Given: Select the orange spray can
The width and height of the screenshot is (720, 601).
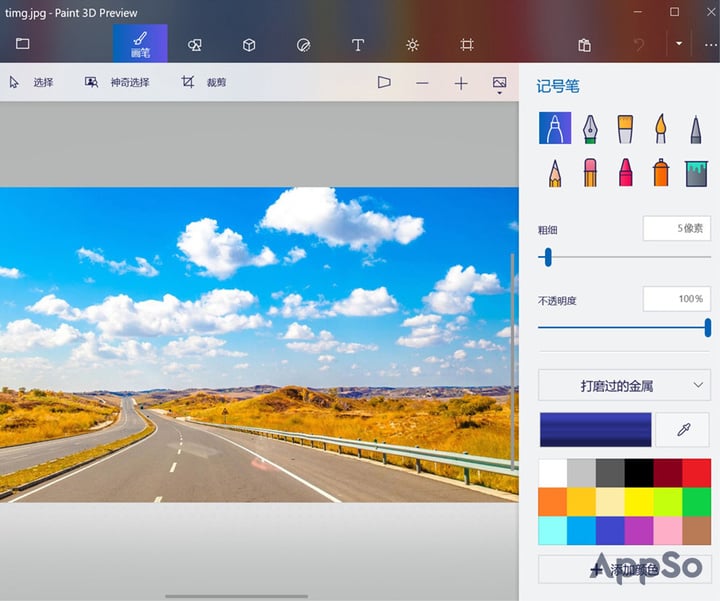Looking at the screenshot, I should (x=660, y=173).
